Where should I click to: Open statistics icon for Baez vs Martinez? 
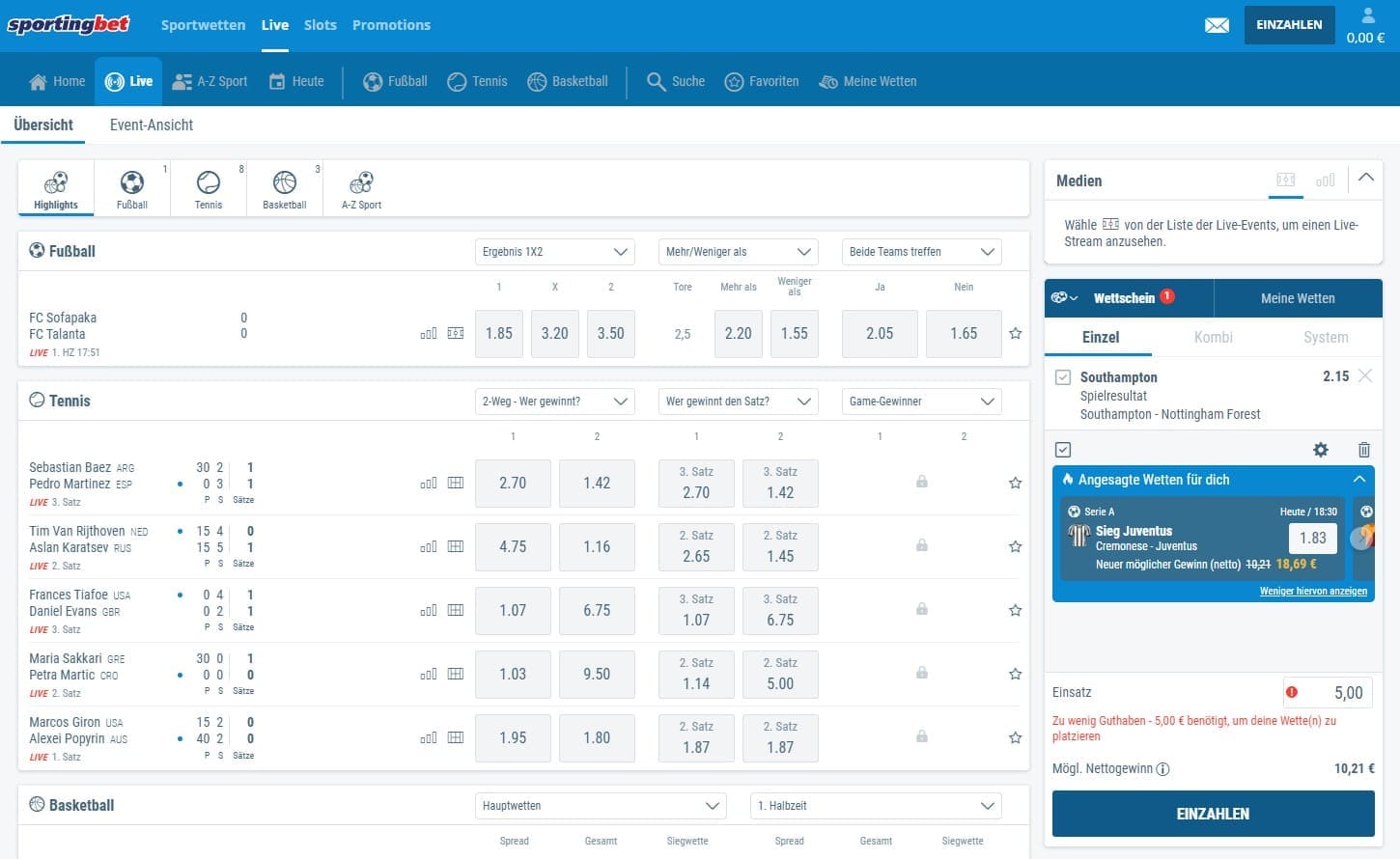coord(429,483)
